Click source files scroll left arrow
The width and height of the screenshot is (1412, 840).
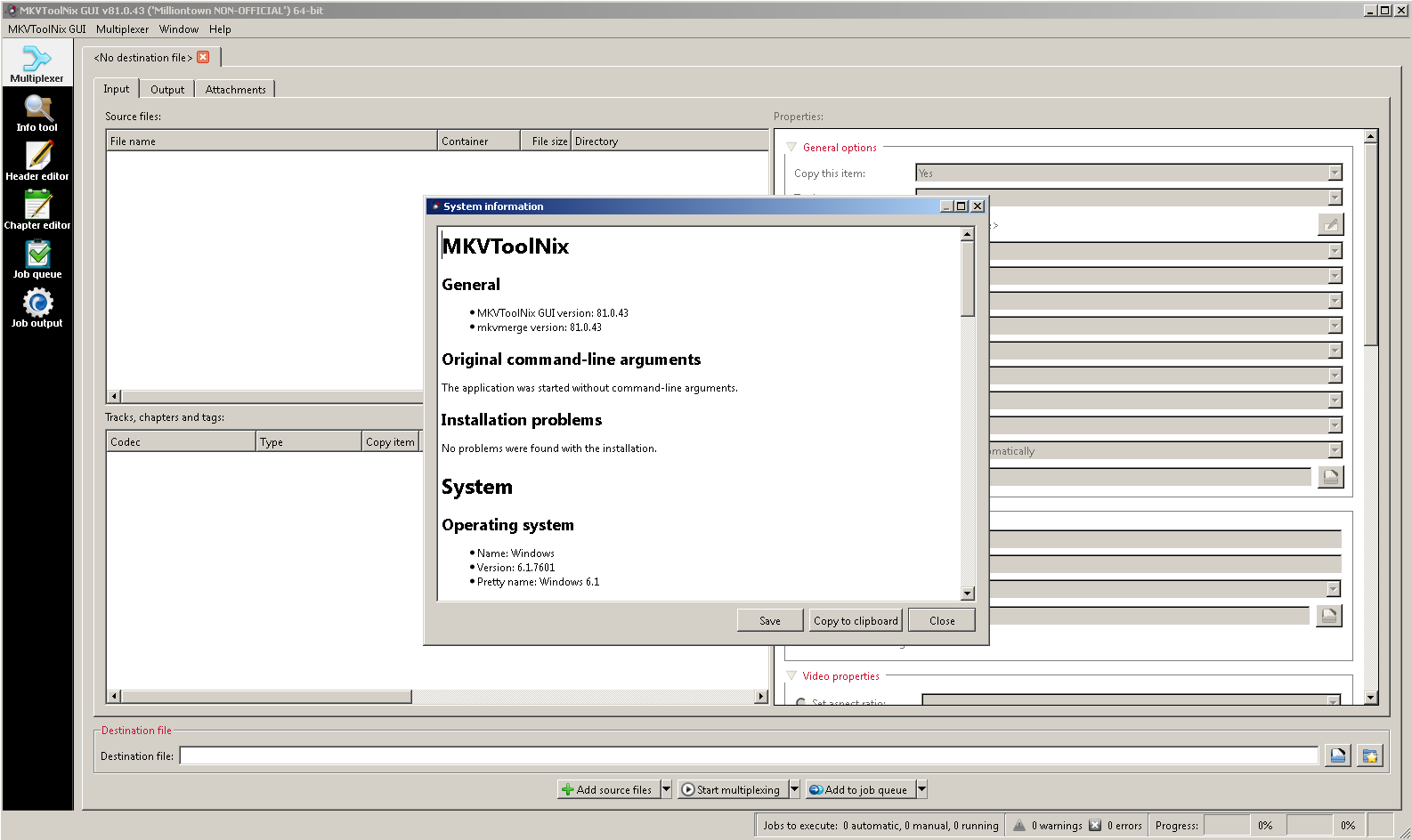click(x=114, y=396)
